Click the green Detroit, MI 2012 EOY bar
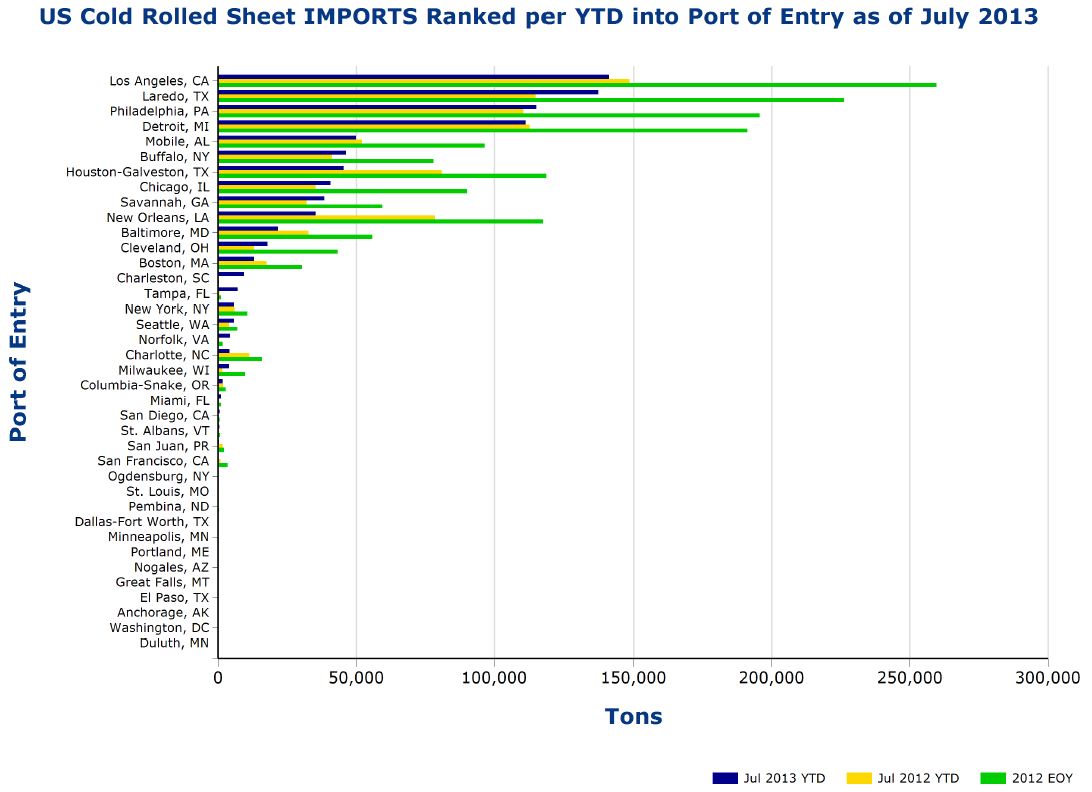 pos(482,130)
